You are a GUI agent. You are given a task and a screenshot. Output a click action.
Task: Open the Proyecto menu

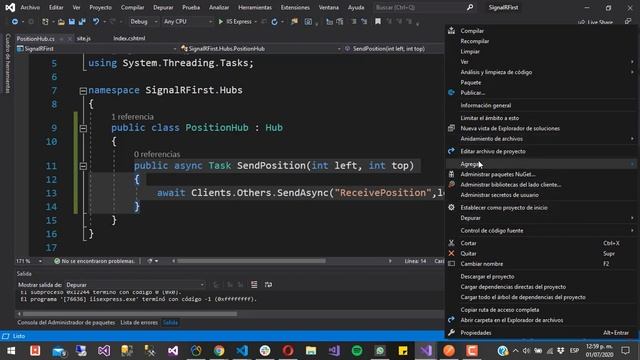100,7
